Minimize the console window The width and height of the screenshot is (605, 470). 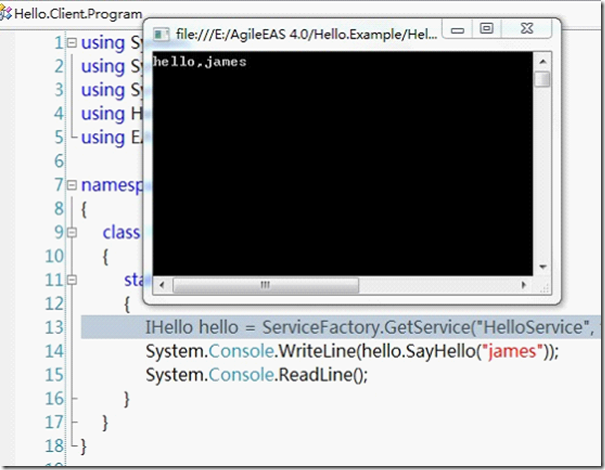pyautogui.click(x=457, y=29)
